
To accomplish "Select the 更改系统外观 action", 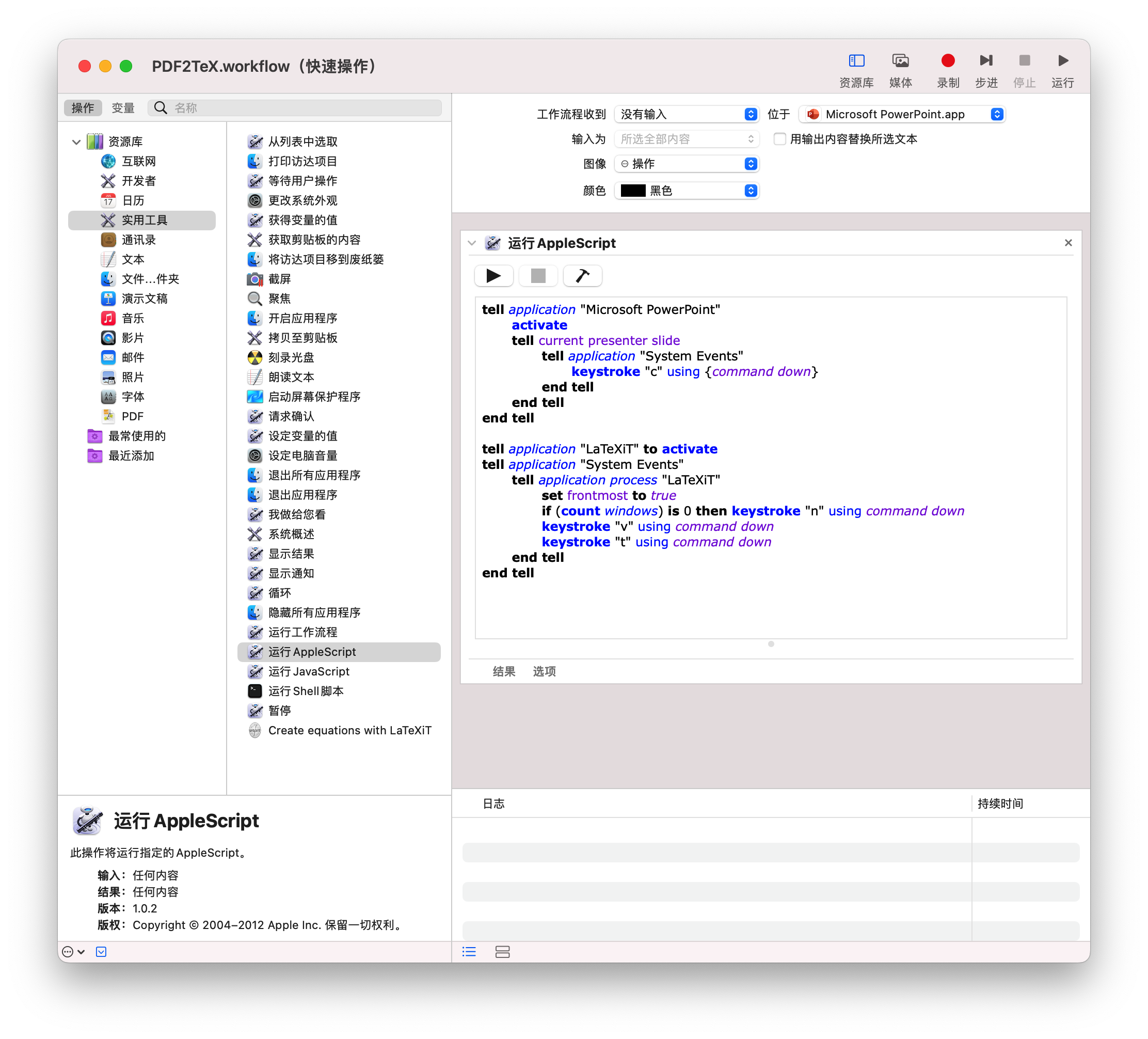I will tap(339, 200).
